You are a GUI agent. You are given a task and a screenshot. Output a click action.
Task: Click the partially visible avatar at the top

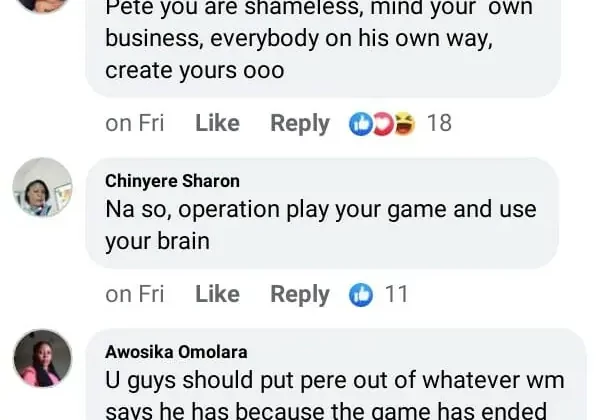point(42,4)
